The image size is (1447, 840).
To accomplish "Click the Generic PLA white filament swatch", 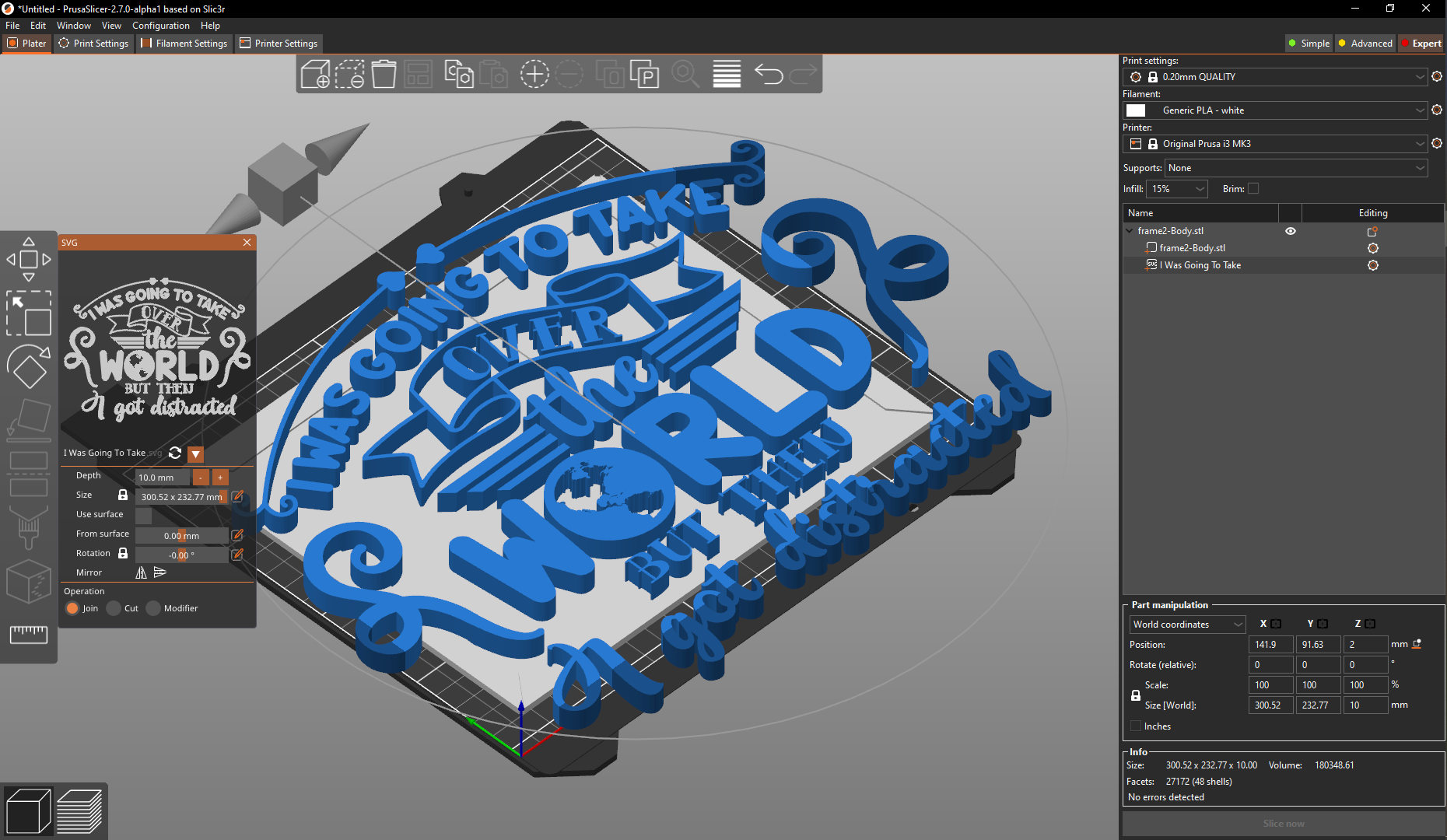I will click(1136, 110).
